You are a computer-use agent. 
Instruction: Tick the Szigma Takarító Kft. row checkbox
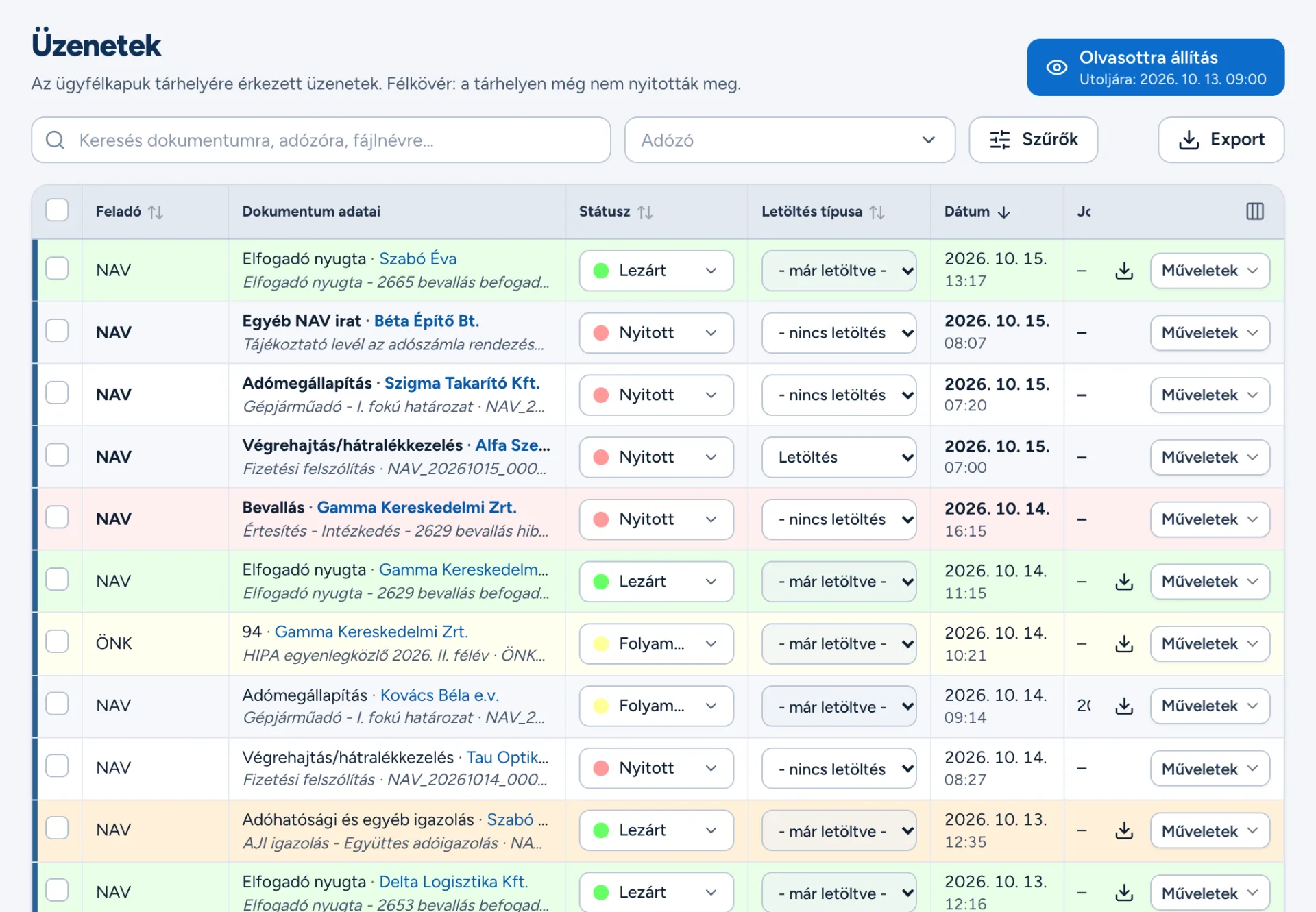[x=57, y=393]
